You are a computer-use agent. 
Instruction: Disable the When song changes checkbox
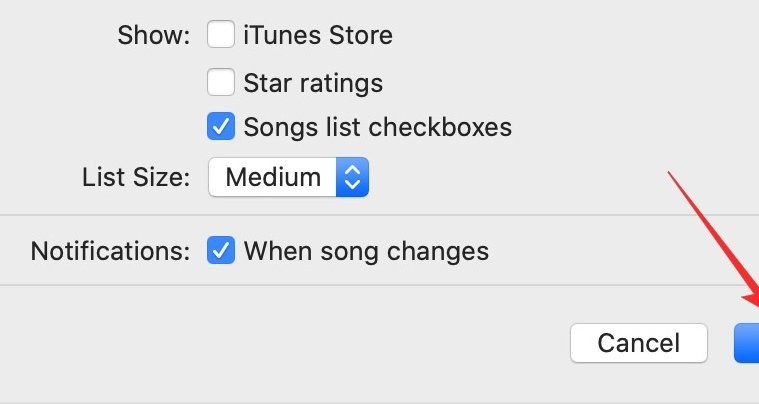[220, 250]
